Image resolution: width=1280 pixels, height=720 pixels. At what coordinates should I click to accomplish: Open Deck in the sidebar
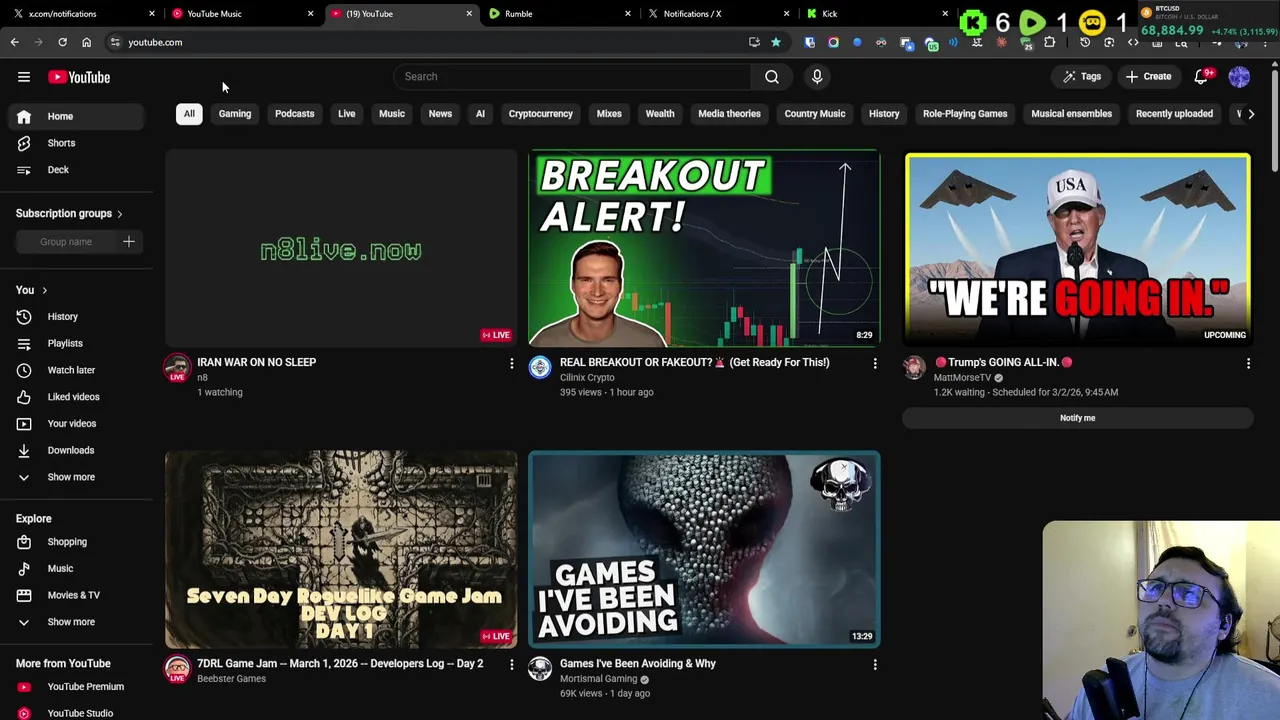click(77, 170)
